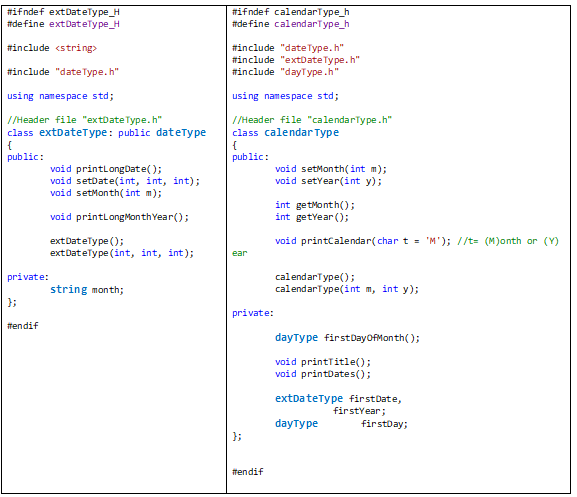Image resolution: width=577 pixels, height=497 pixels.
Task: Click 'extDateType(int, int, int);' constructor line
Action: (x=122, y=253)
